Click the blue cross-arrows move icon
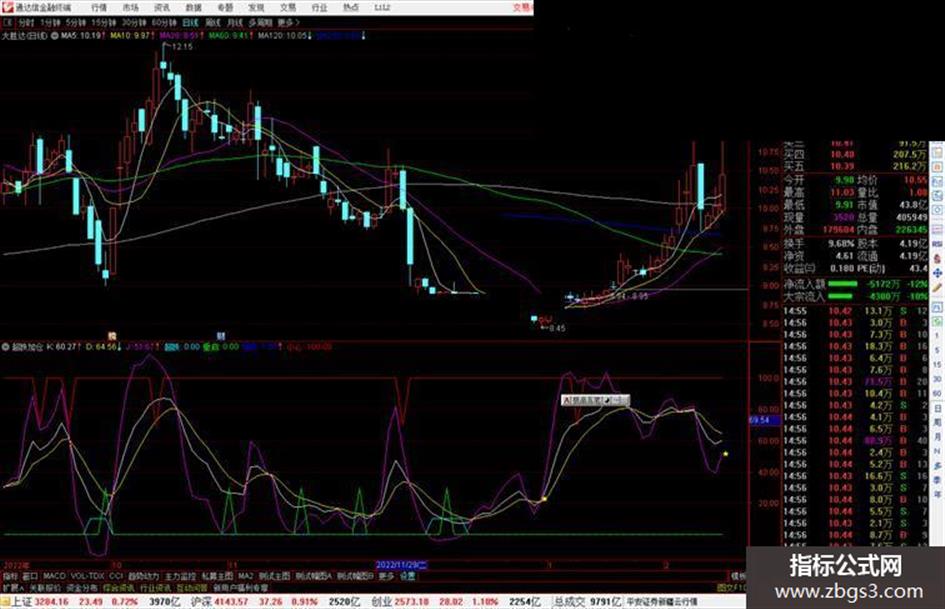Screen dimensions: 945x609 [937, 273]
